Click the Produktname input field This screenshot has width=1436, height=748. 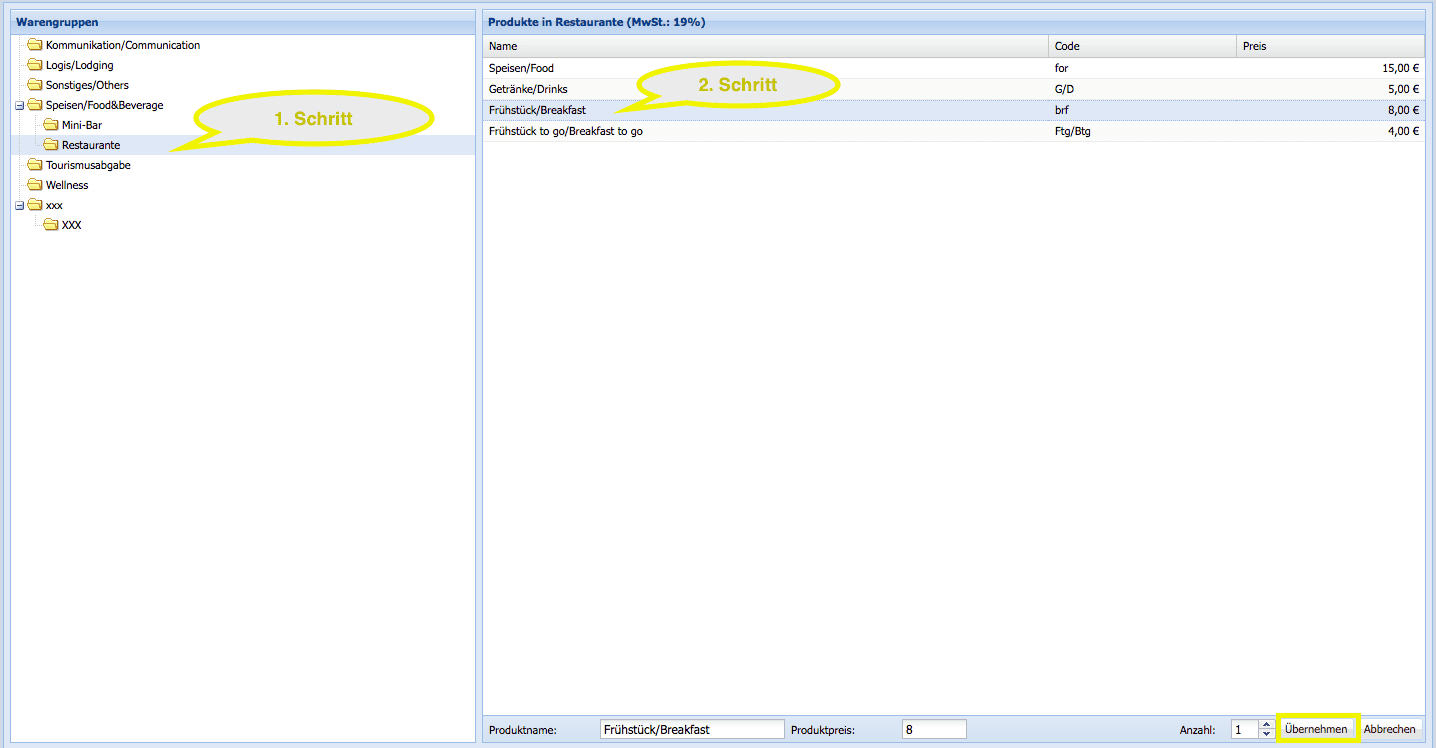[692, 730]
